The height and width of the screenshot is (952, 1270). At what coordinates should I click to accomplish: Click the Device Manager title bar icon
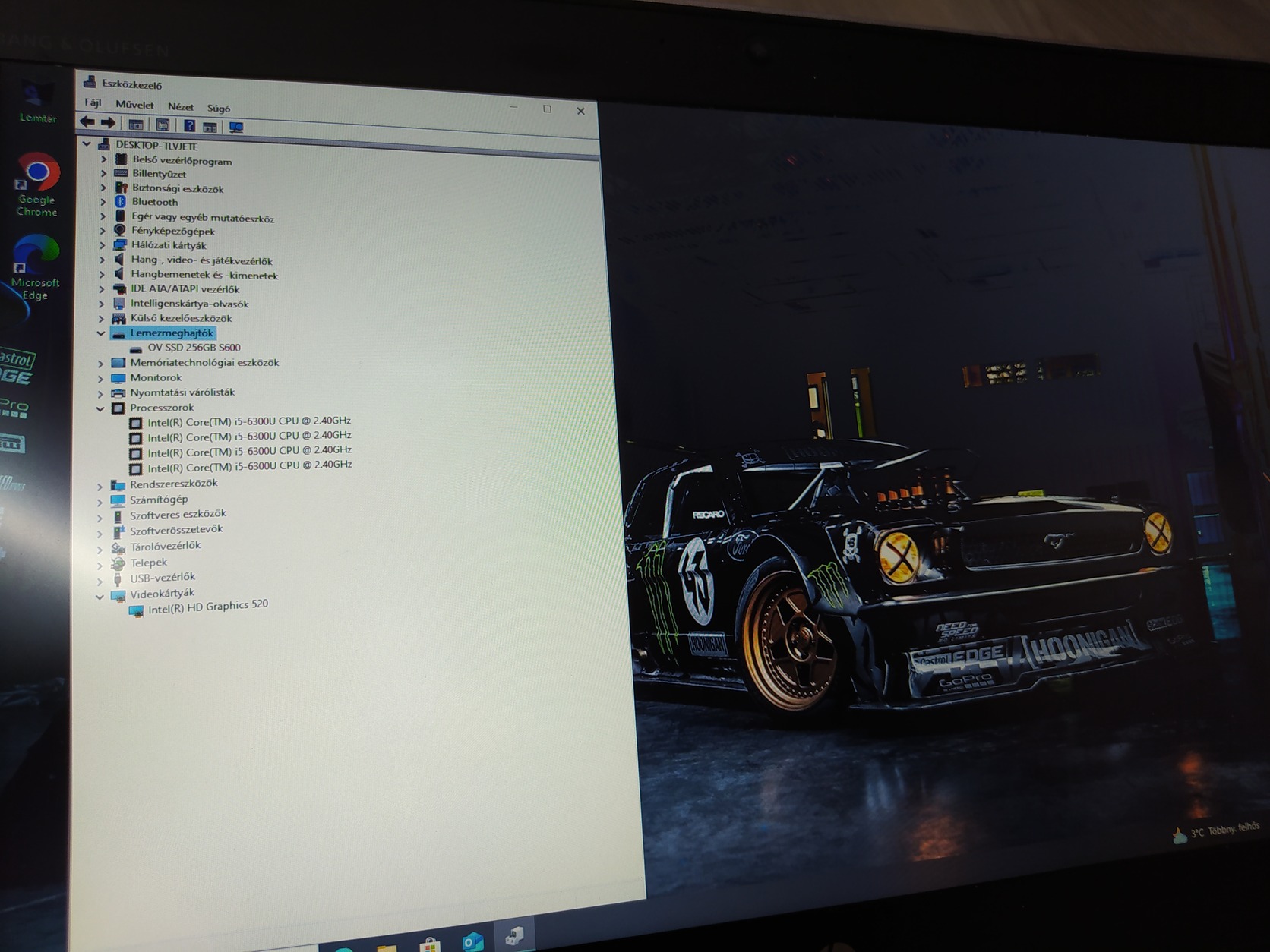90,82
